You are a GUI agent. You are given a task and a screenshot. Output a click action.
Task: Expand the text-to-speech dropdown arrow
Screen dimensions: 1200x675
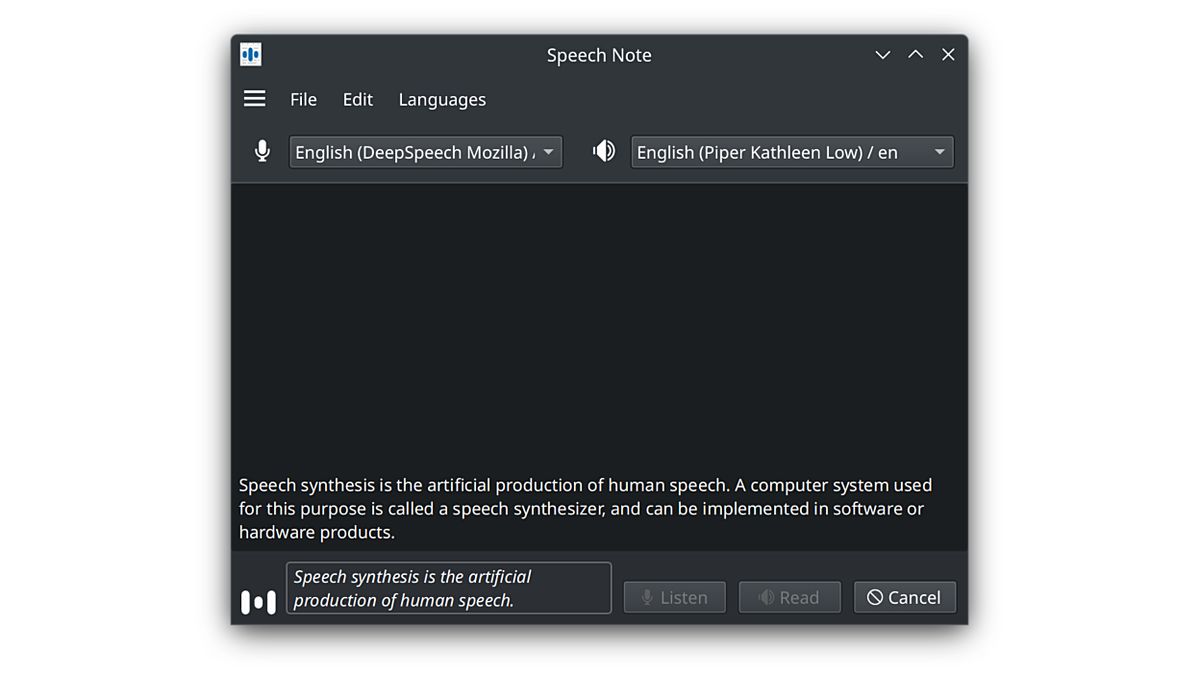click(x=938, y=151)
